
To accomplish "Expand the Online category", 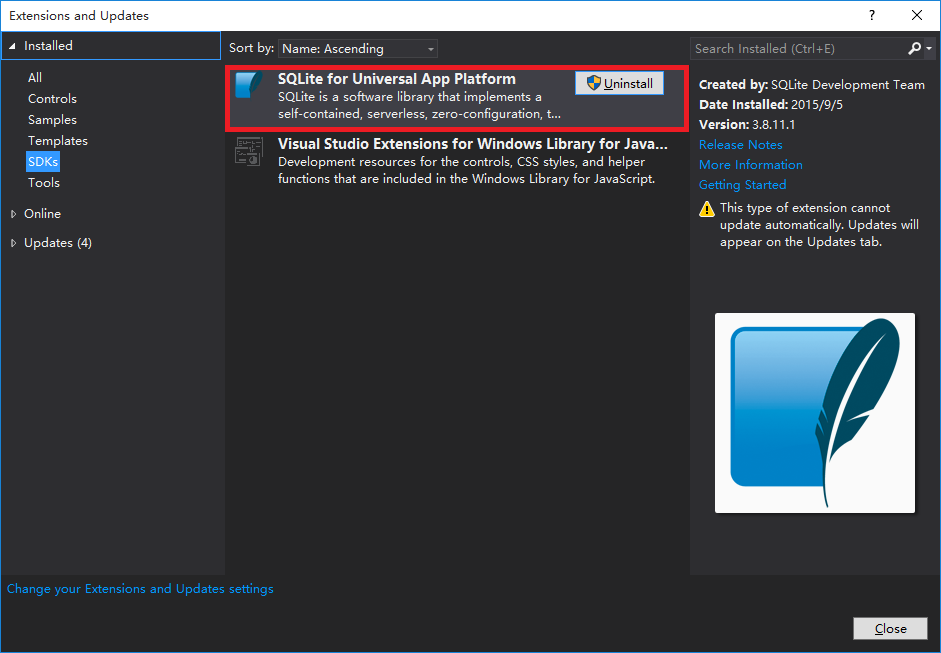I will [13, 214].
